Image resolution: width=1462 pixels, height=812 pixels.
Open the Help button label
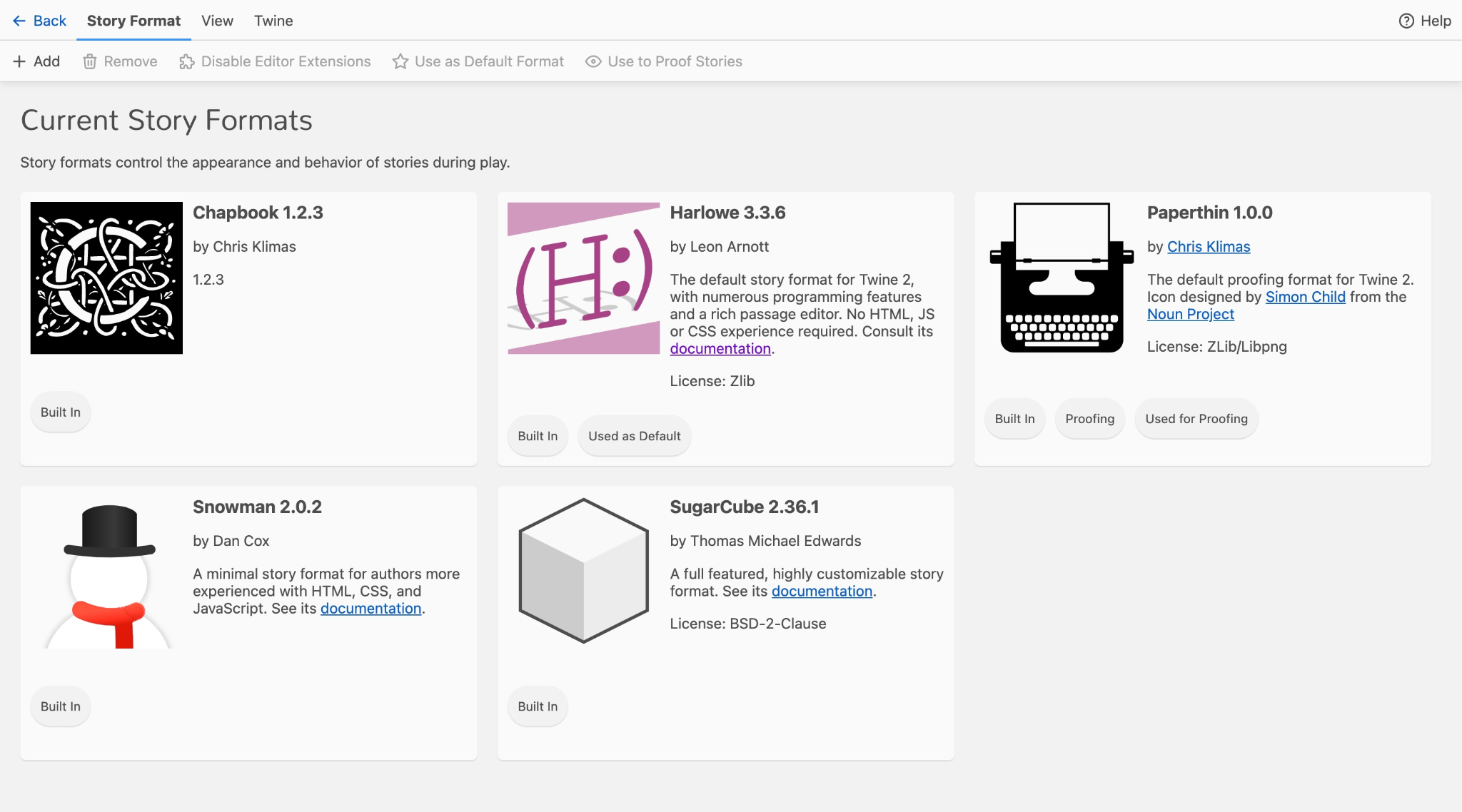(1436, 21)
